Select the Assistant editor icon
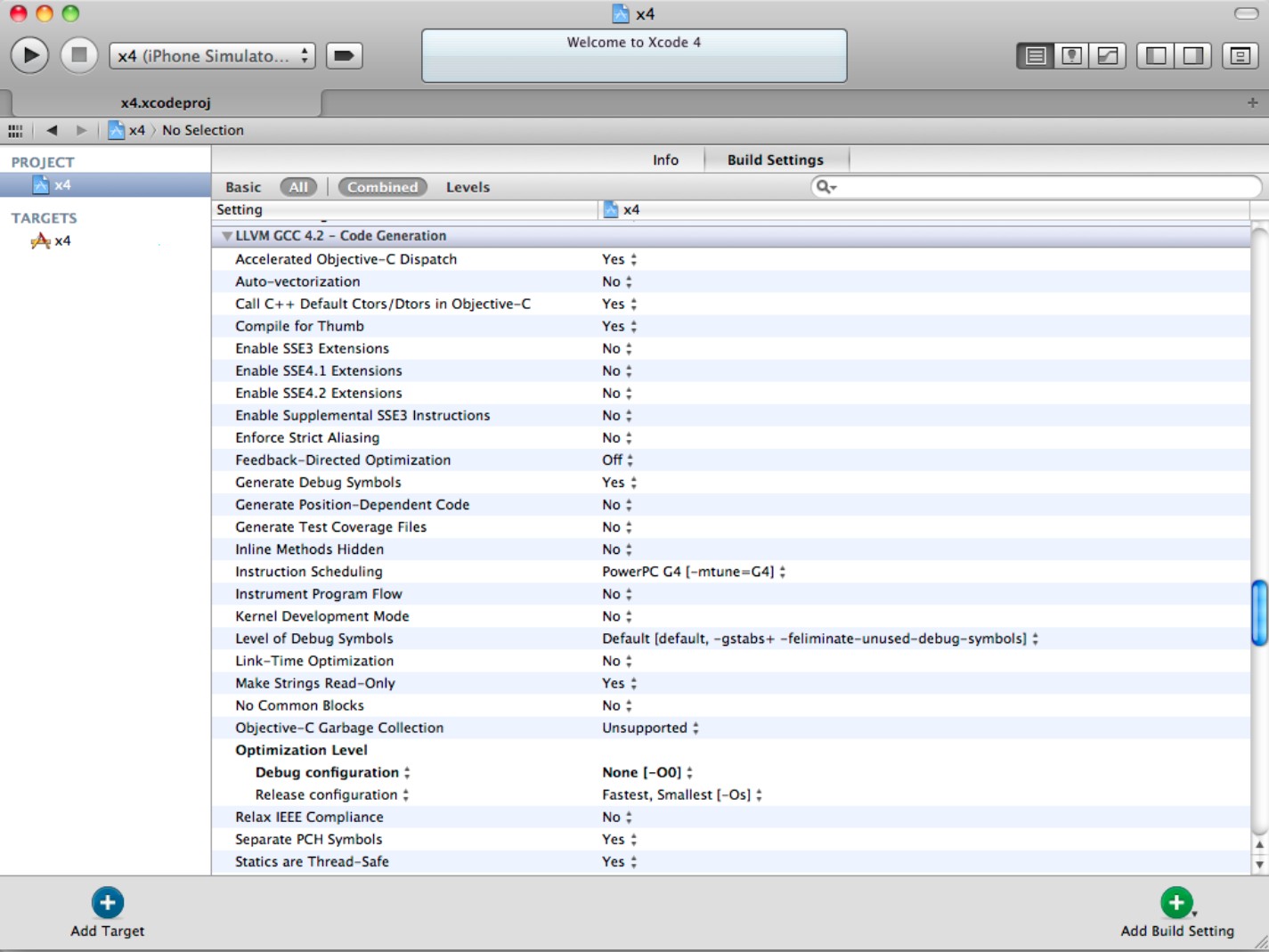1269x952 pixels. pyautogui.click(x=1071, y=56)
